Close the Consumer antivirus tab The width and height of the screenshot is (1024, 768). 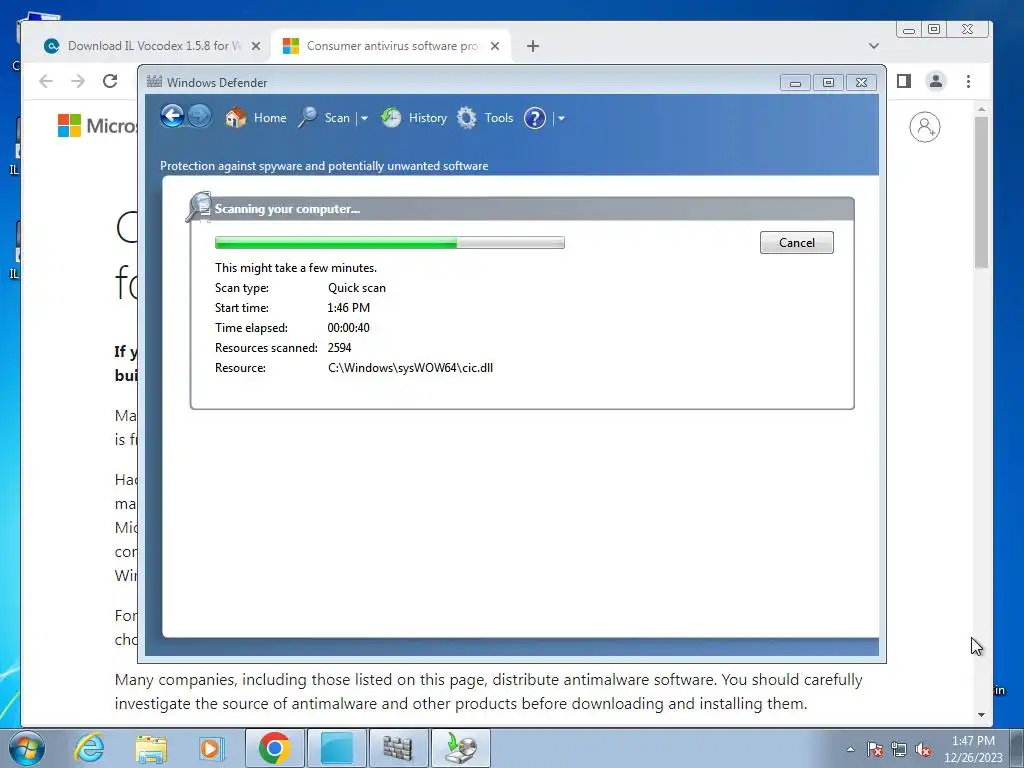[x=495, y=46]
